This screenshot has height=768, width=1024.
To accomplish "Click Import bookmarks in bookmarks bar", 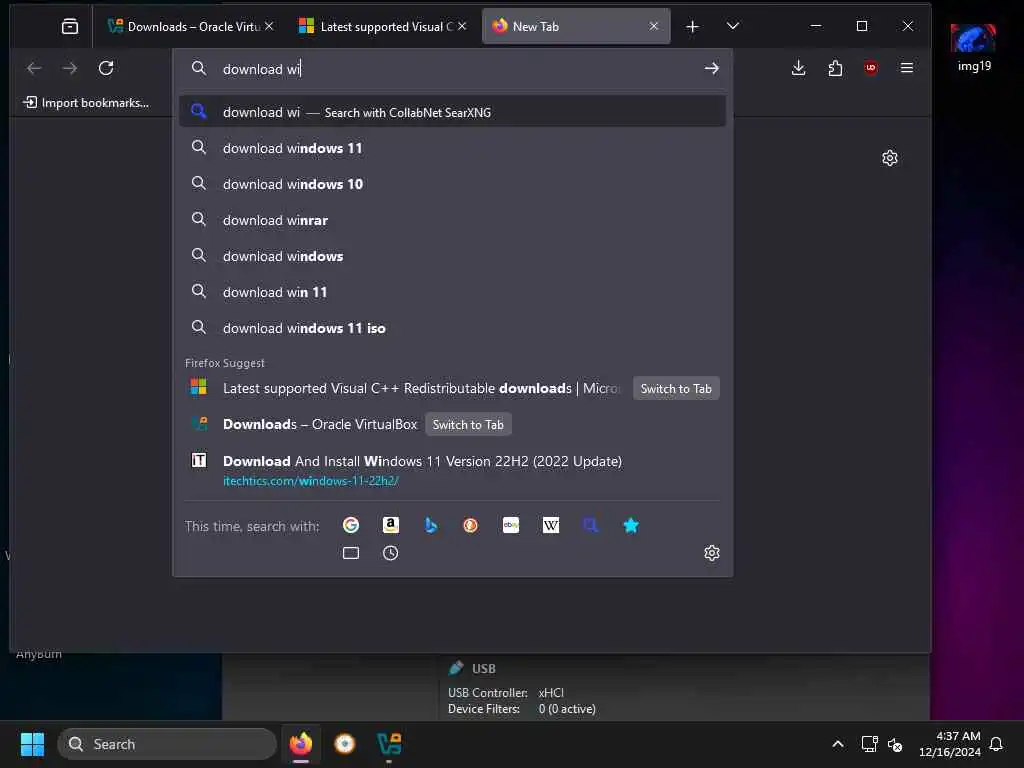I will tap(86, 103).
